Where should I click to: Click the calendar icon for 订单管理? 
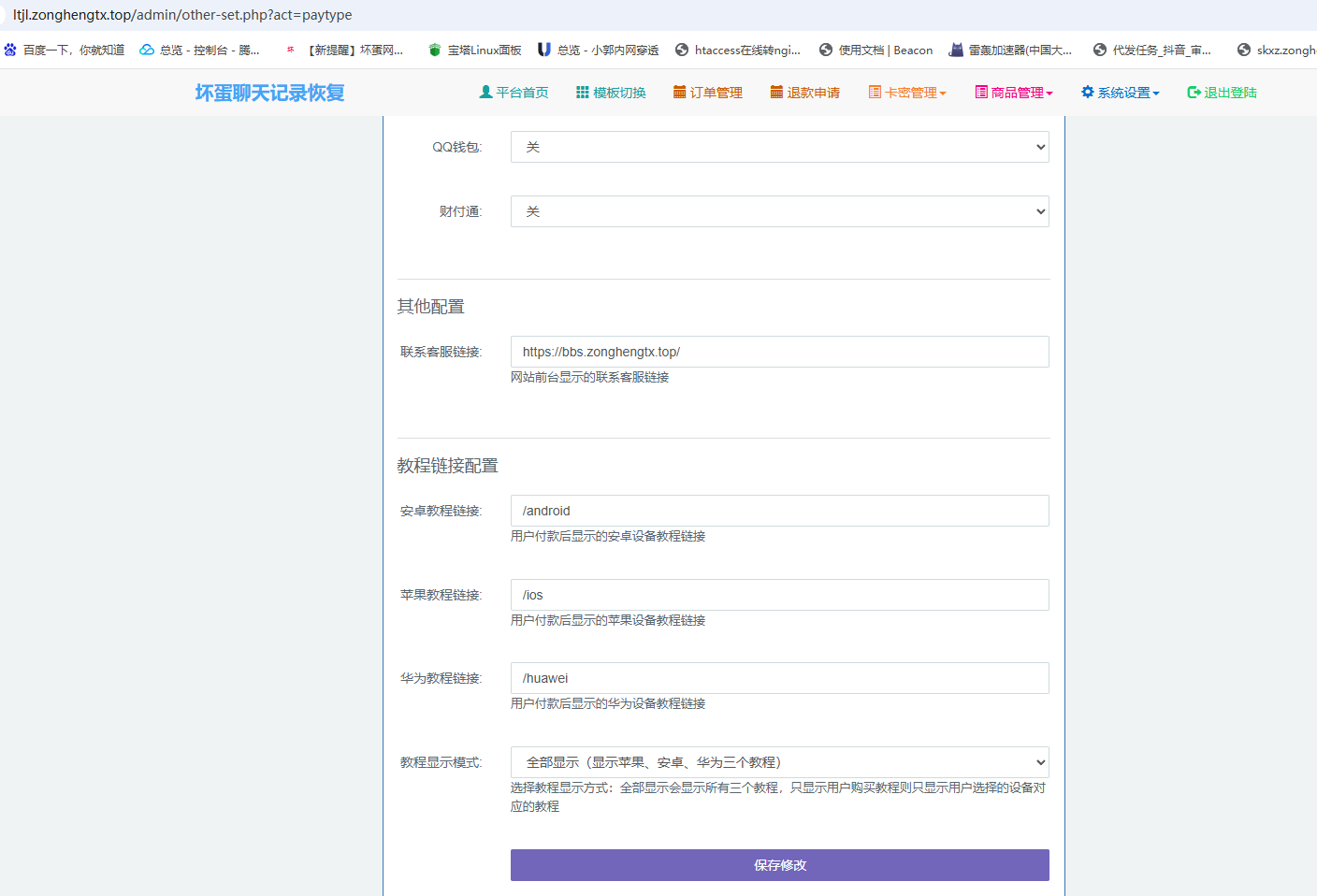680,93
